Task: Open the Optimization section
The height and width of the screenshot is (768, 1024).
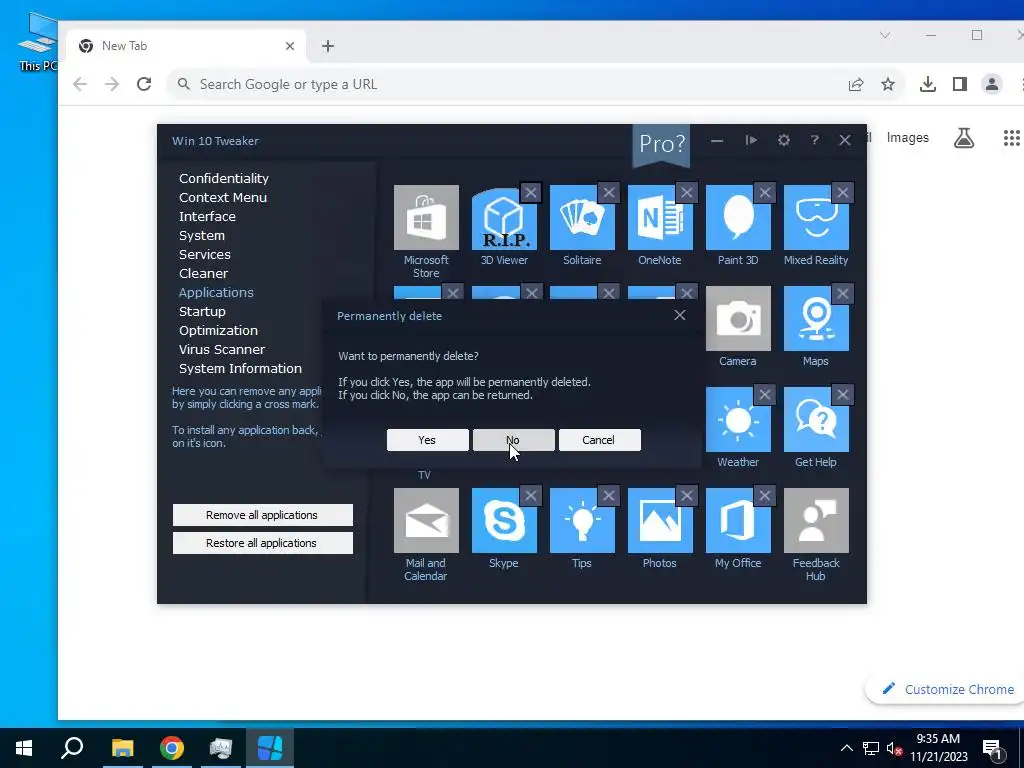Action: coord(218,330)
